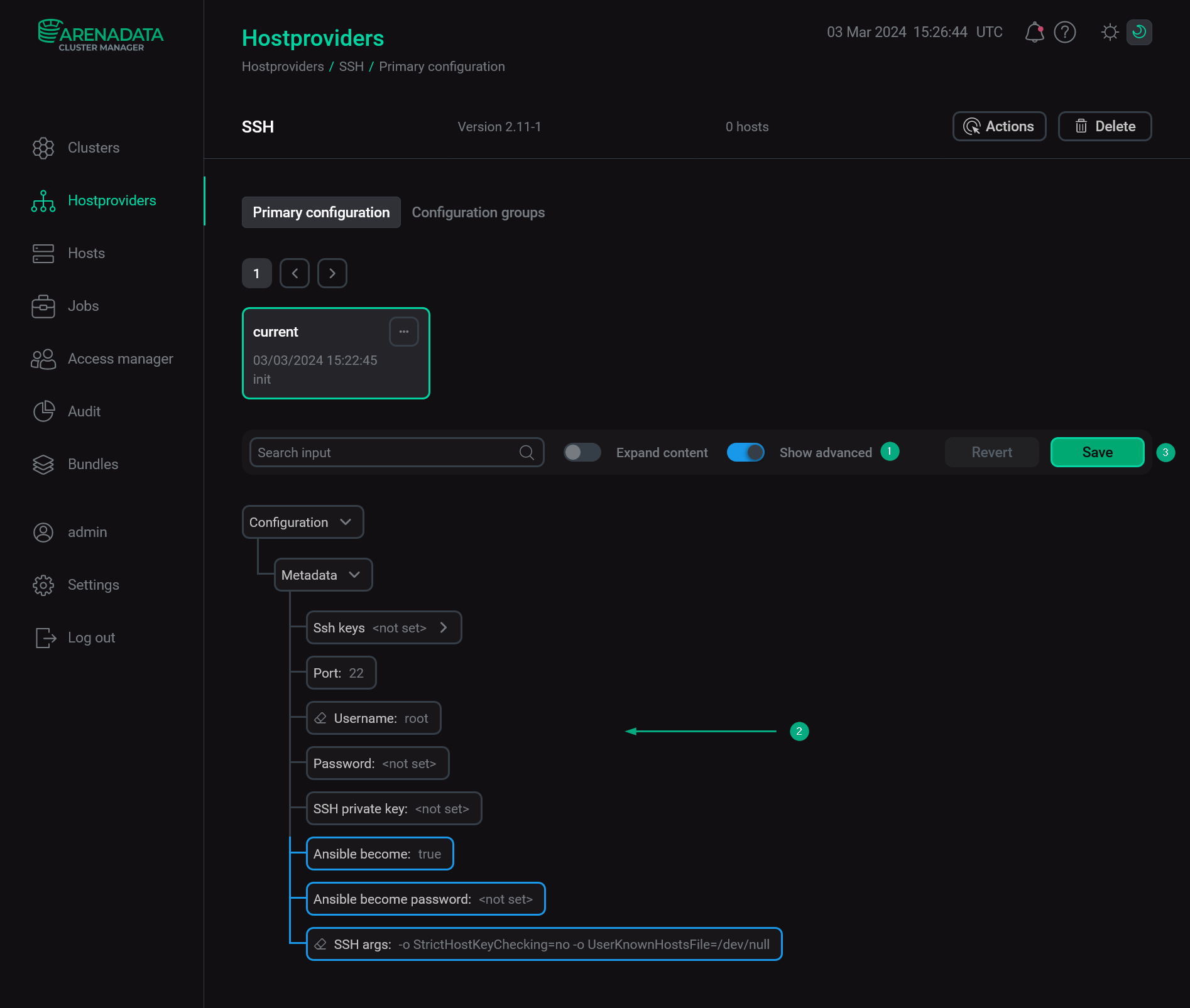Open the notifications bell
Image resolution: width=1190 pixels, height=1008 pixels.
[1034, 32]
